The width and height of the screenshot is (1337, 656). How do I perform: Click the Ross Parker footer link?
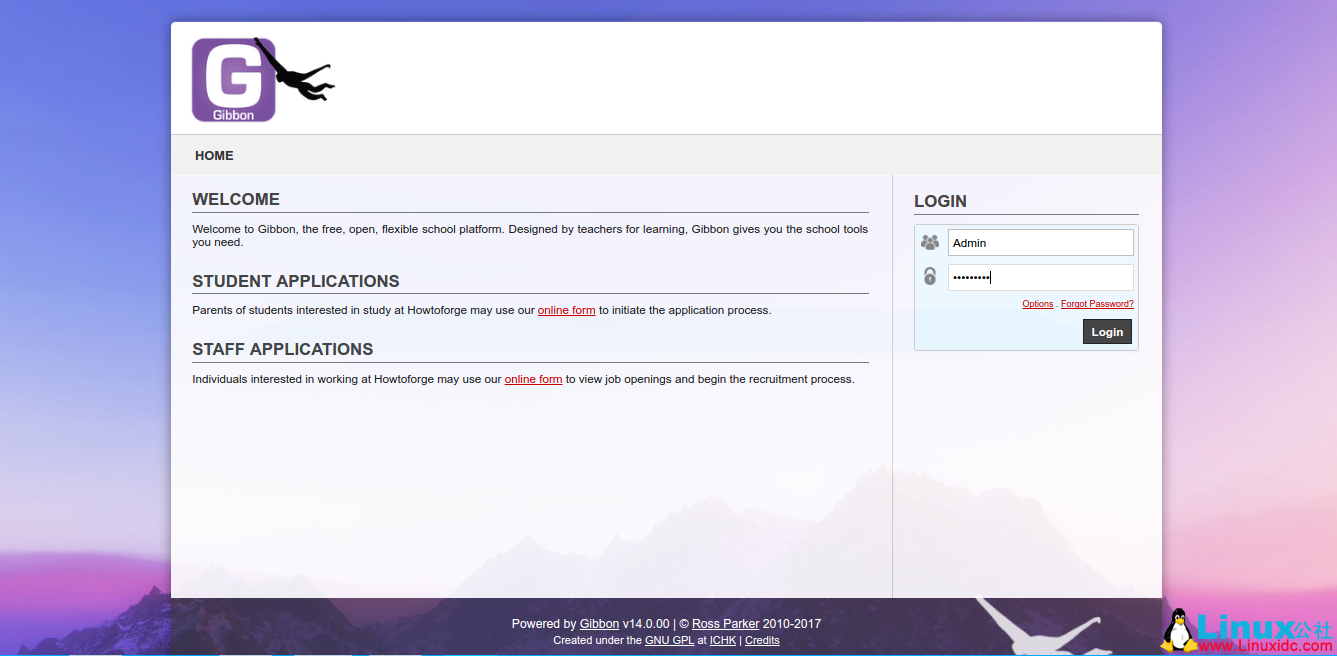point(725,623)
